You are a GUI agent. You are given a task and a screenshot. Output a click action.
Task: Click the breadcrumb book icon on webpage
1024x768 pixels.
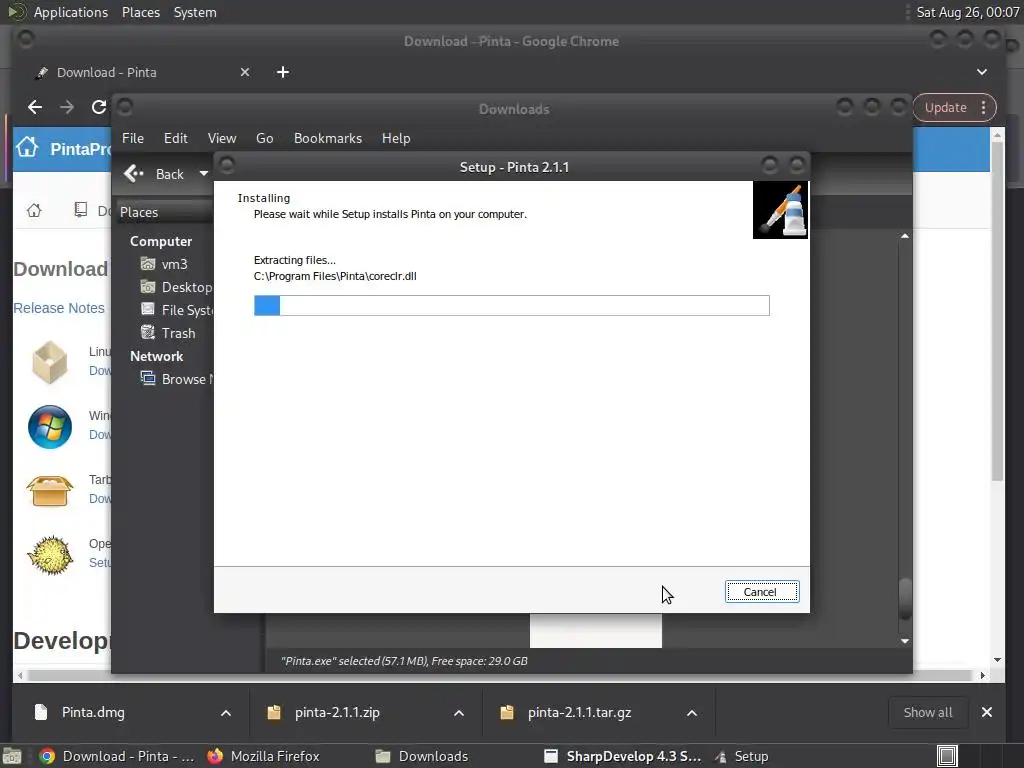click(80, 210)
